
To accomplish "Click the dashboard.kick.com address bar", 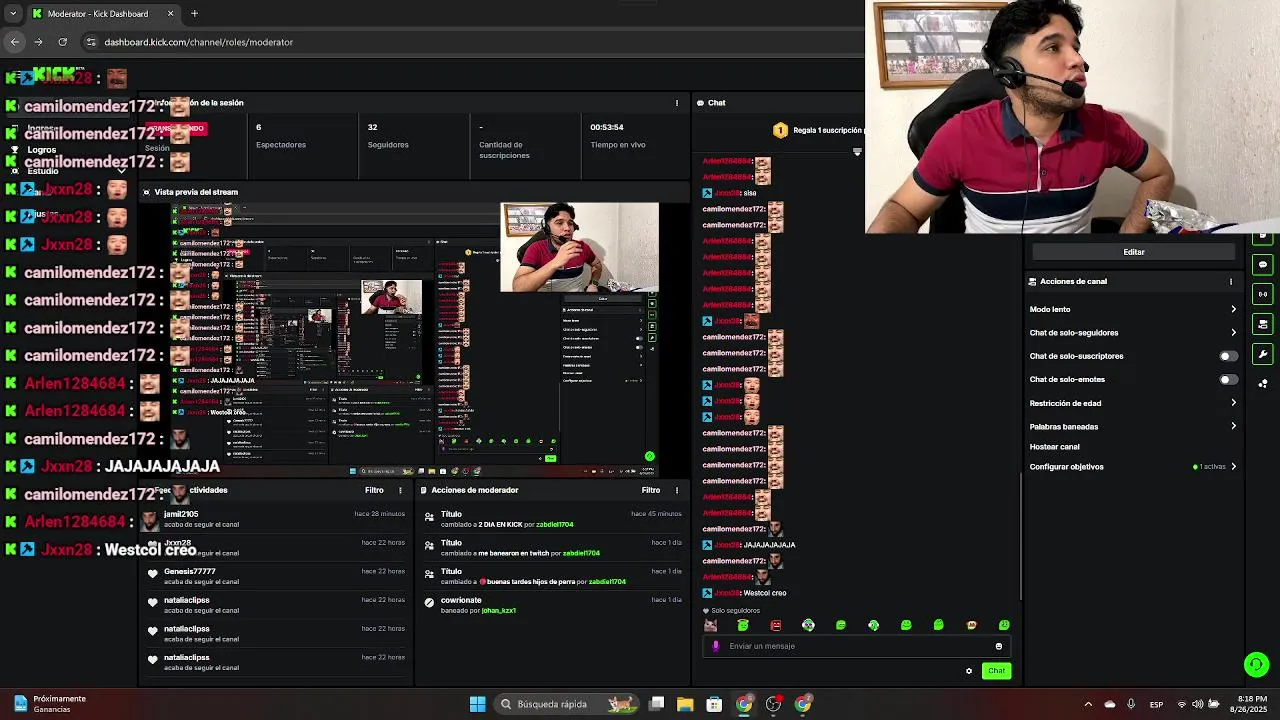I will tap(199, 42).
